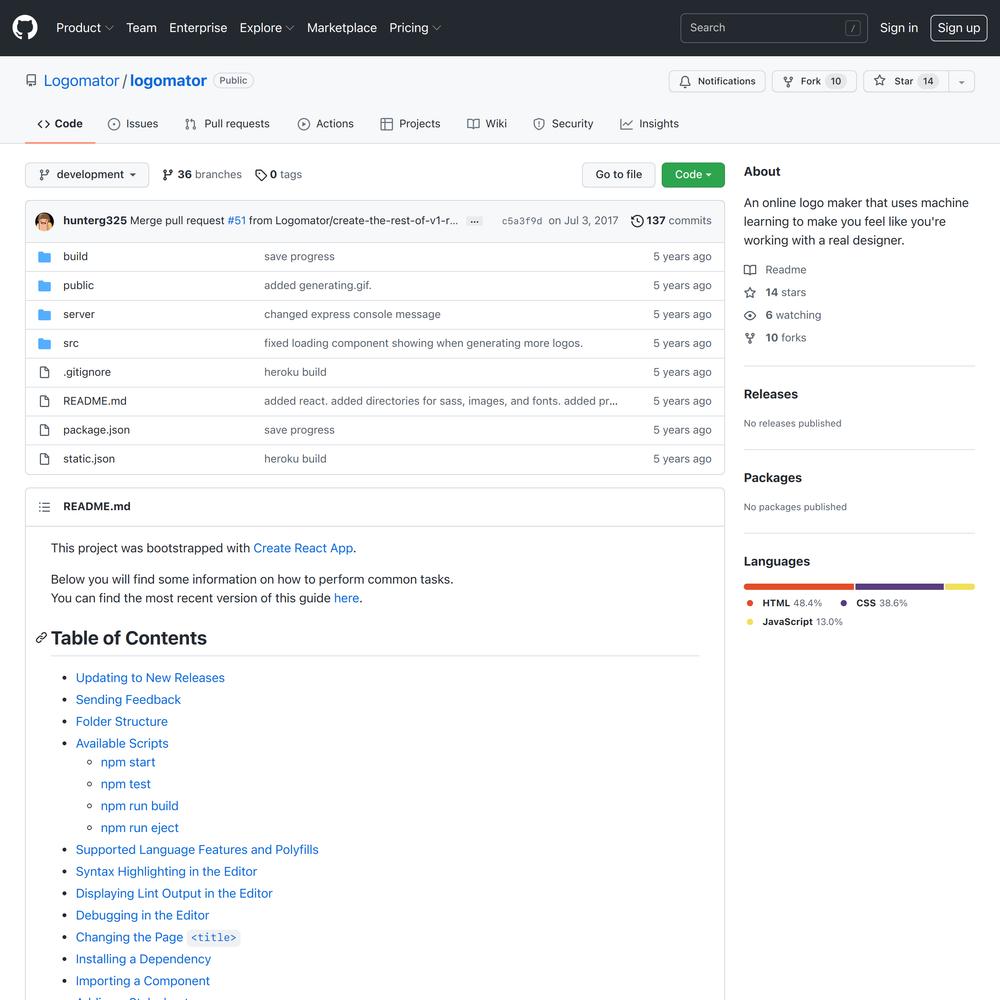Image resolution: width=1000 pixels, height=1000 pixels.
Task: Expand the Pricing menu
Action: (x=415, y=28)
